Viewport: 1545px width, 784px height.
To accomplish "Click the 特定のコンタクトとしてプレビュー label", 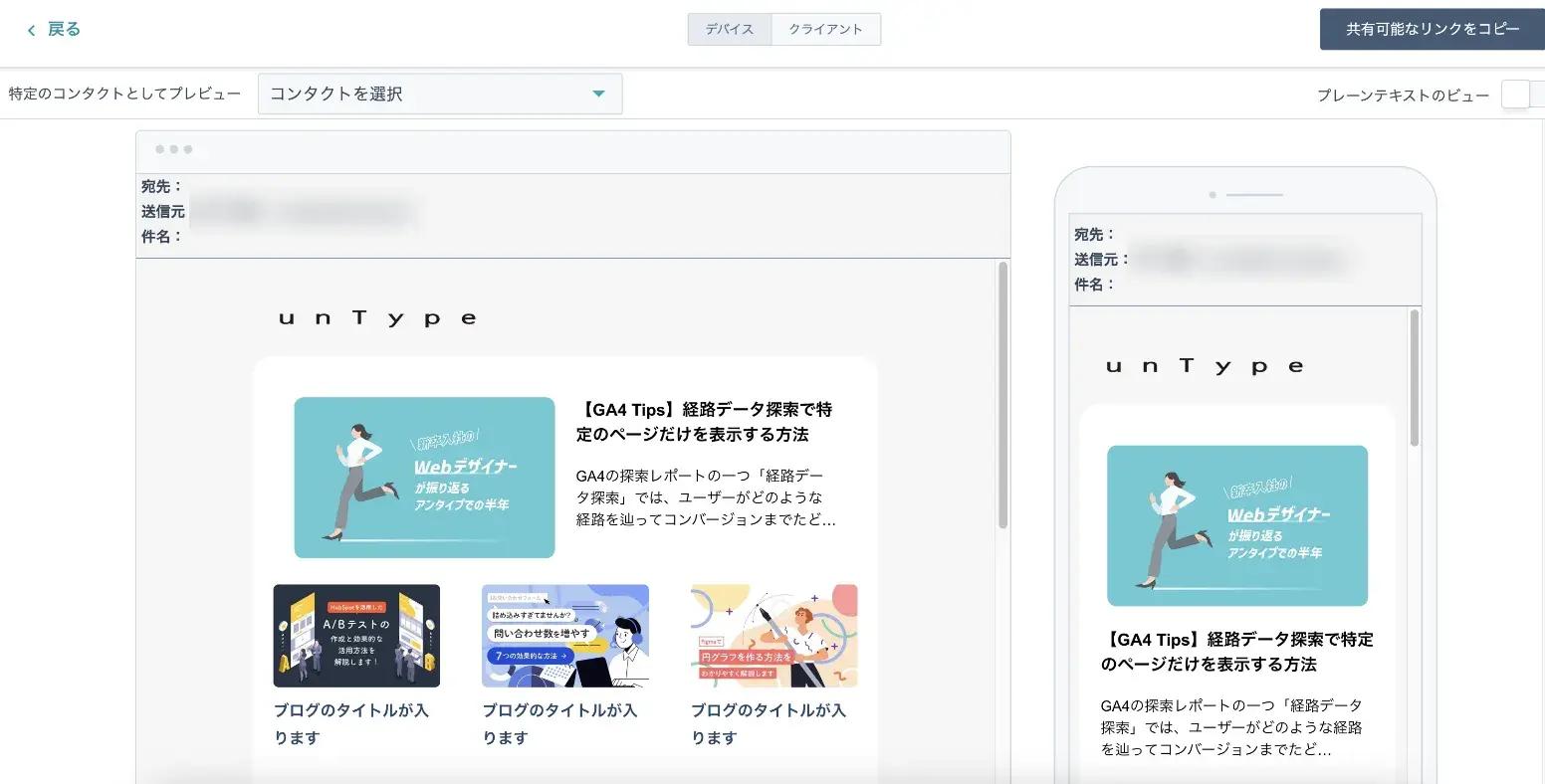I will point(124,95).
